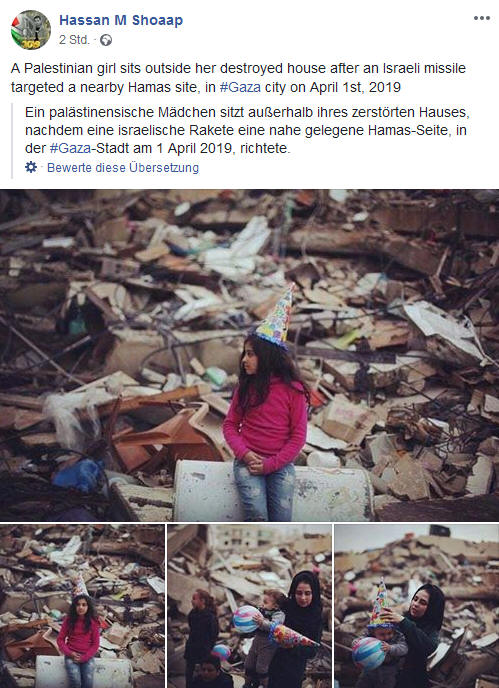
Task: Click the colorful cone in the middle thumbnail
Action: (291, 636)
